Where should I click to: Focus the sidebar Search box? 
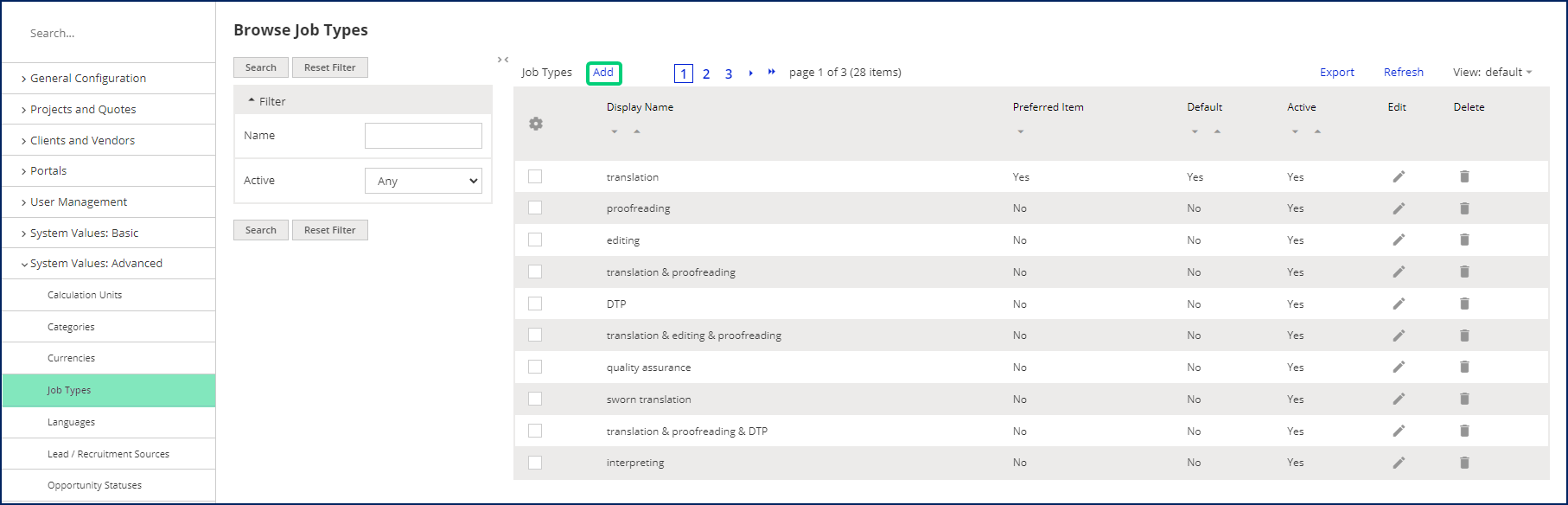[108, 33]
